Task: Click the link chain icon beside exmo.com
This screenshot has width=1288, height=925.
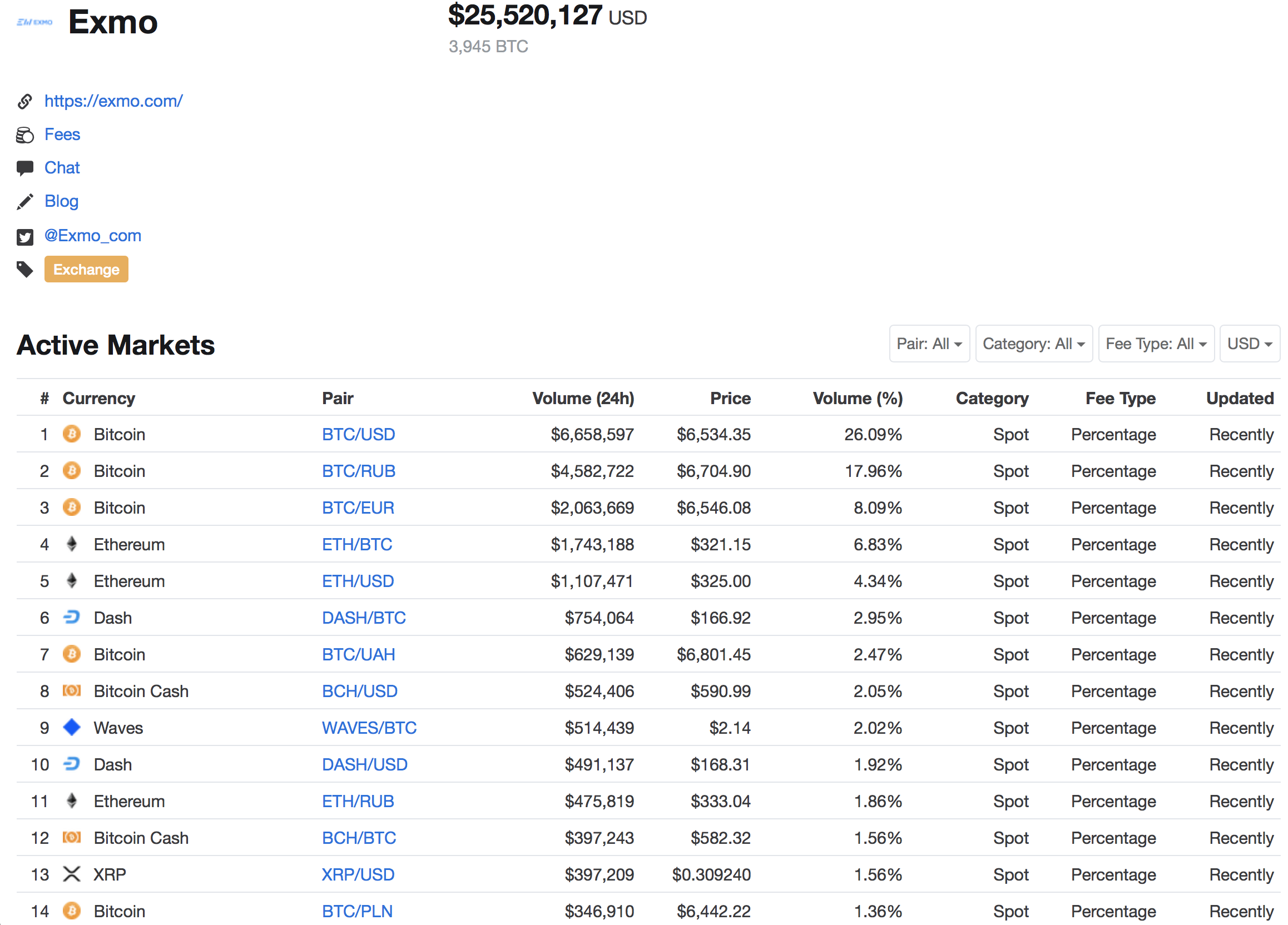Action: (x=24, y=102)
